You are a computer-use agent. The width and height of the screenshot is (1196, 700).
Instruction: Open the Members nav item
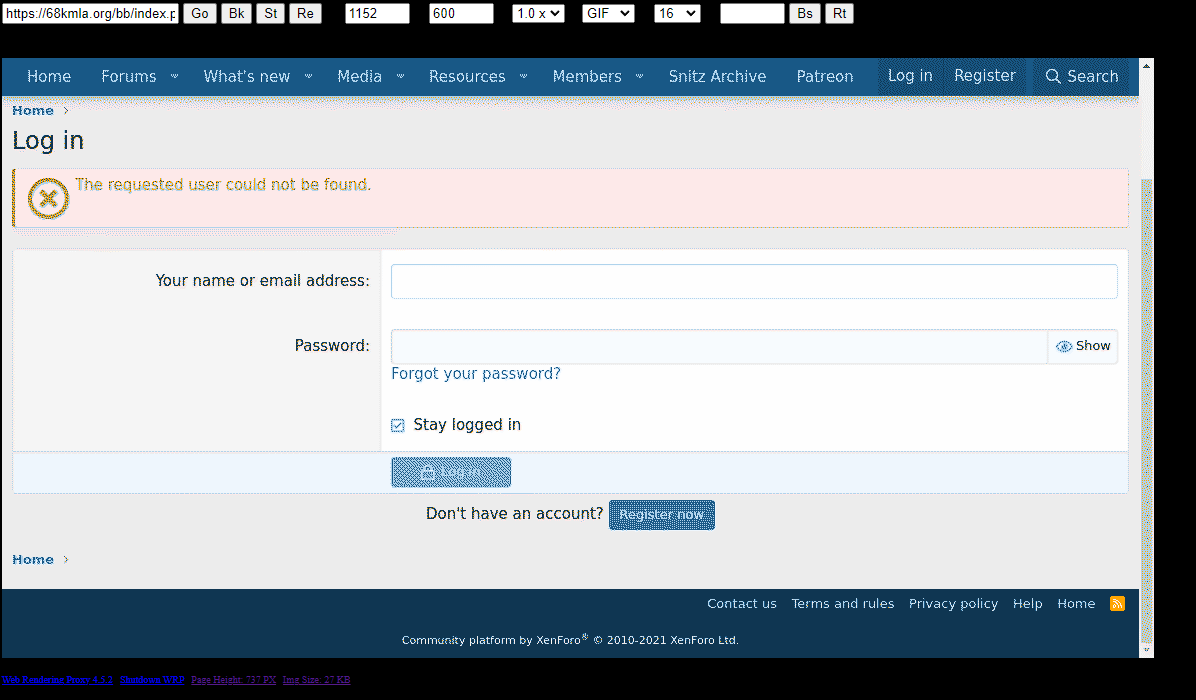587,76
